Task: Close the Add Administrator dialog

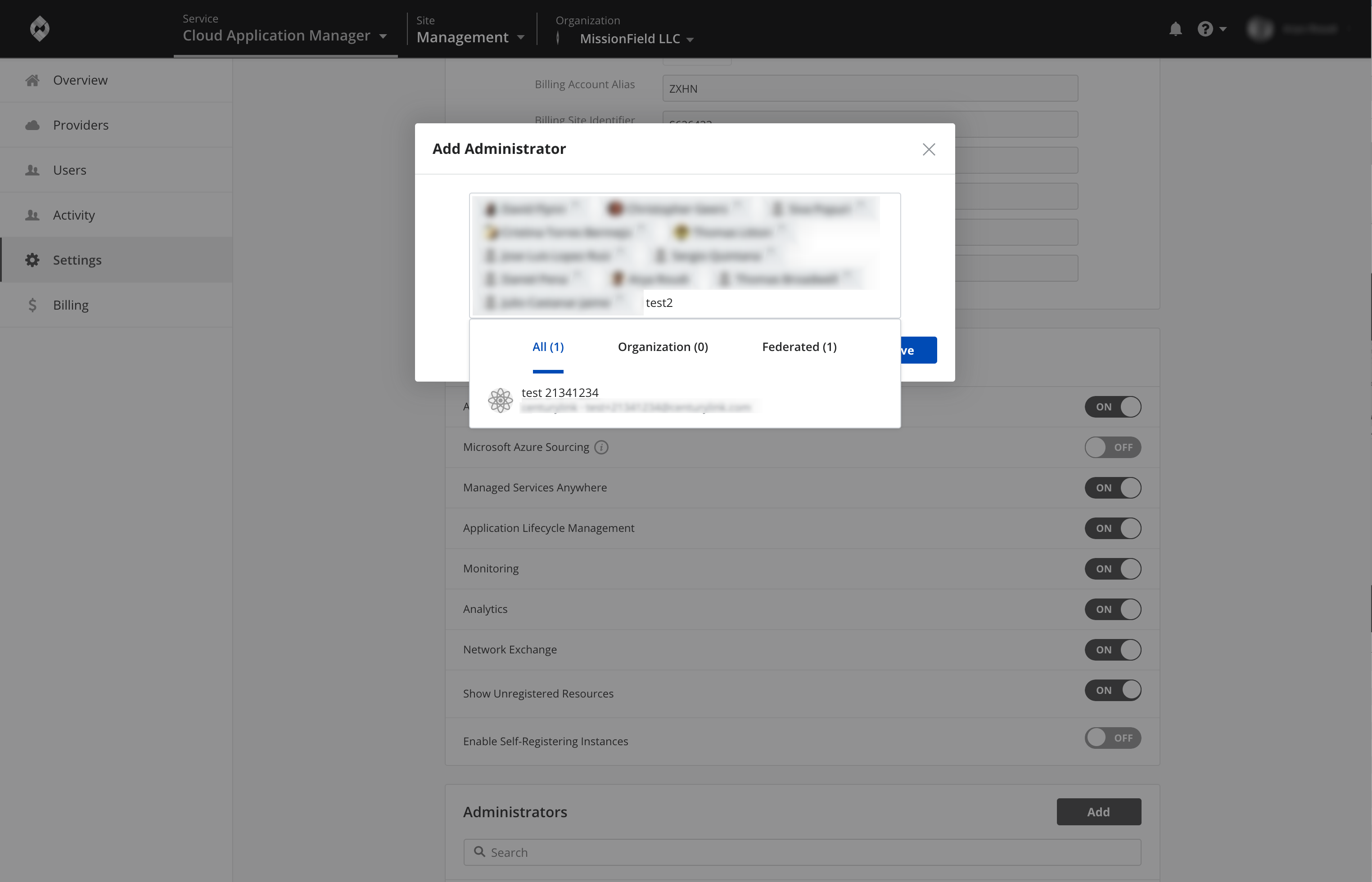Action: [x=928, y=148]
